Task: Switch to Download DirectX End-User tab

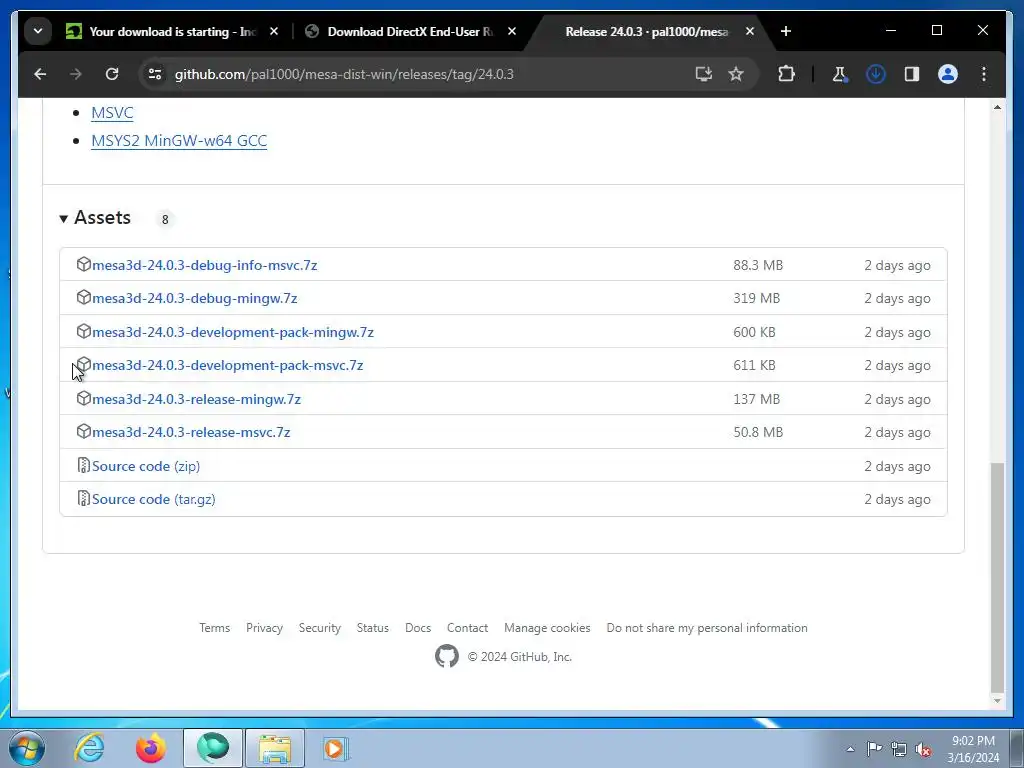Action: tap(410, 31)
